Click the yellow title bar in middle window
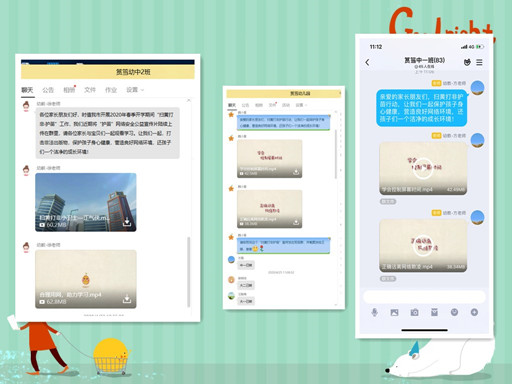Screen dimensions: 512x384 pyautogui.click(x=284, y=93)
